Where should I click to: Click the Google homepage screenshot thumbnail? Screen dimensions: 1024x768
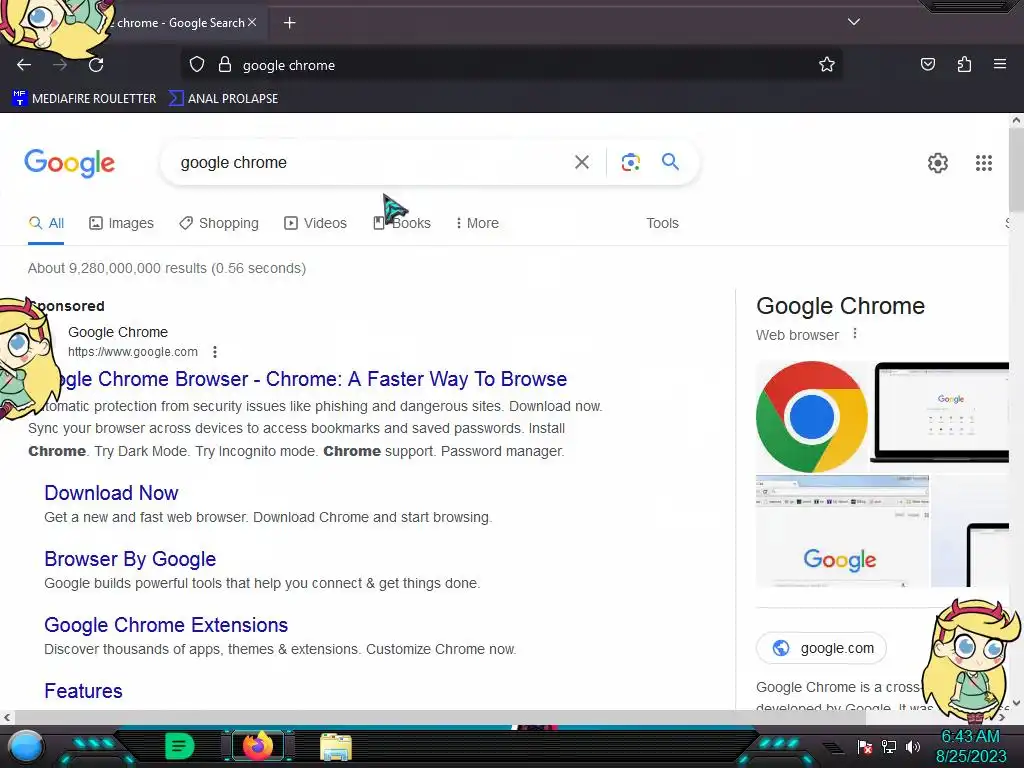coord(842,532)
